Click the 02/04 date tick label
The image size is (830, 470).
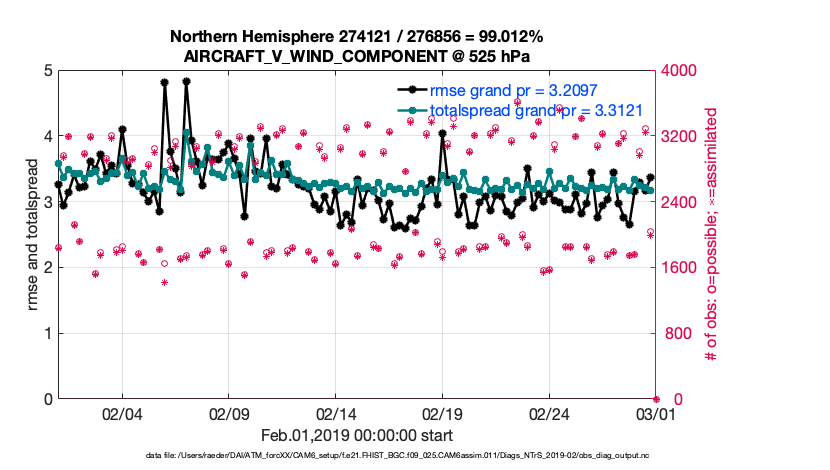[x=122, y=413]
